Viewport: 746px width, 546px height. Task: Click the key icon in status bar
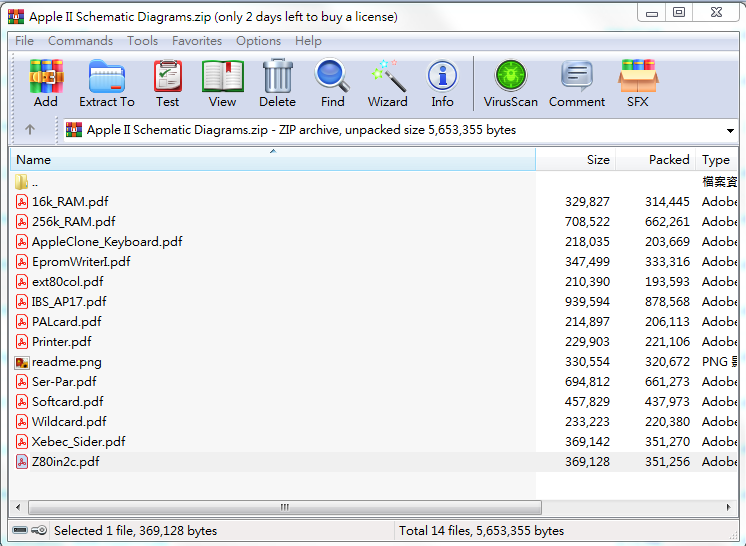39,530
